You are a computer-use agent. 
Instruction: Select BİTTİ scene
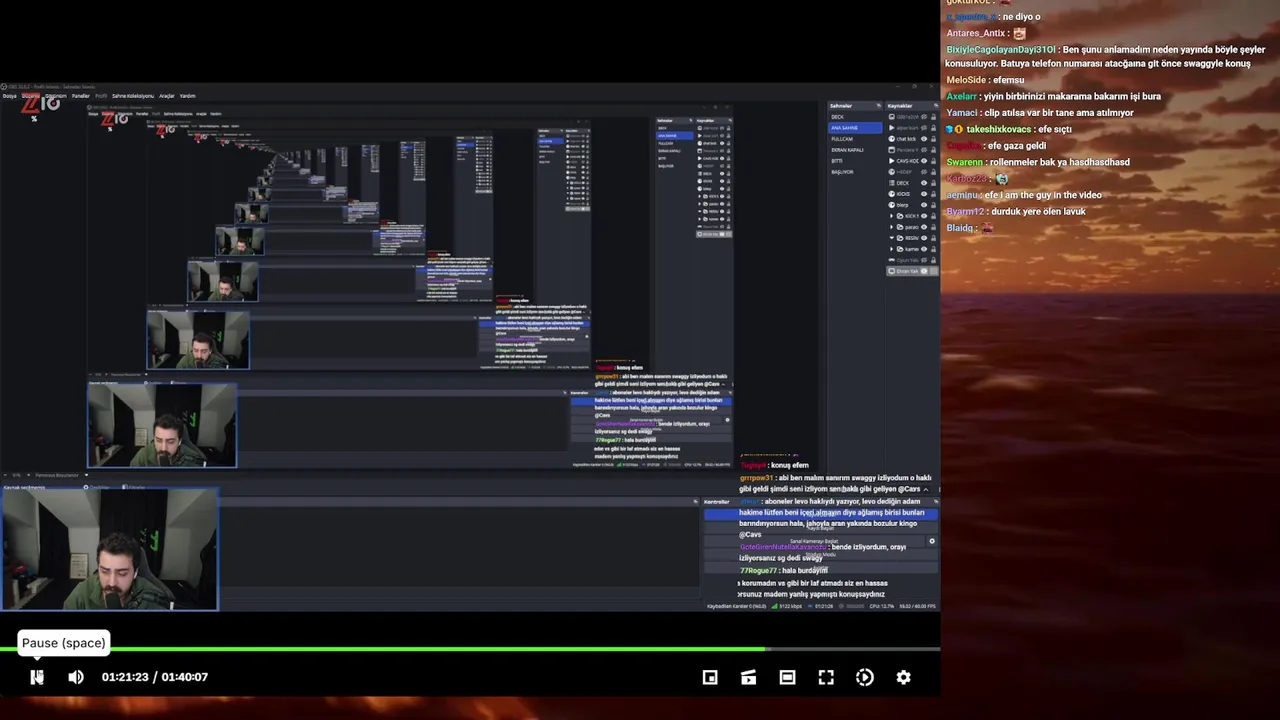click(855, 161)
